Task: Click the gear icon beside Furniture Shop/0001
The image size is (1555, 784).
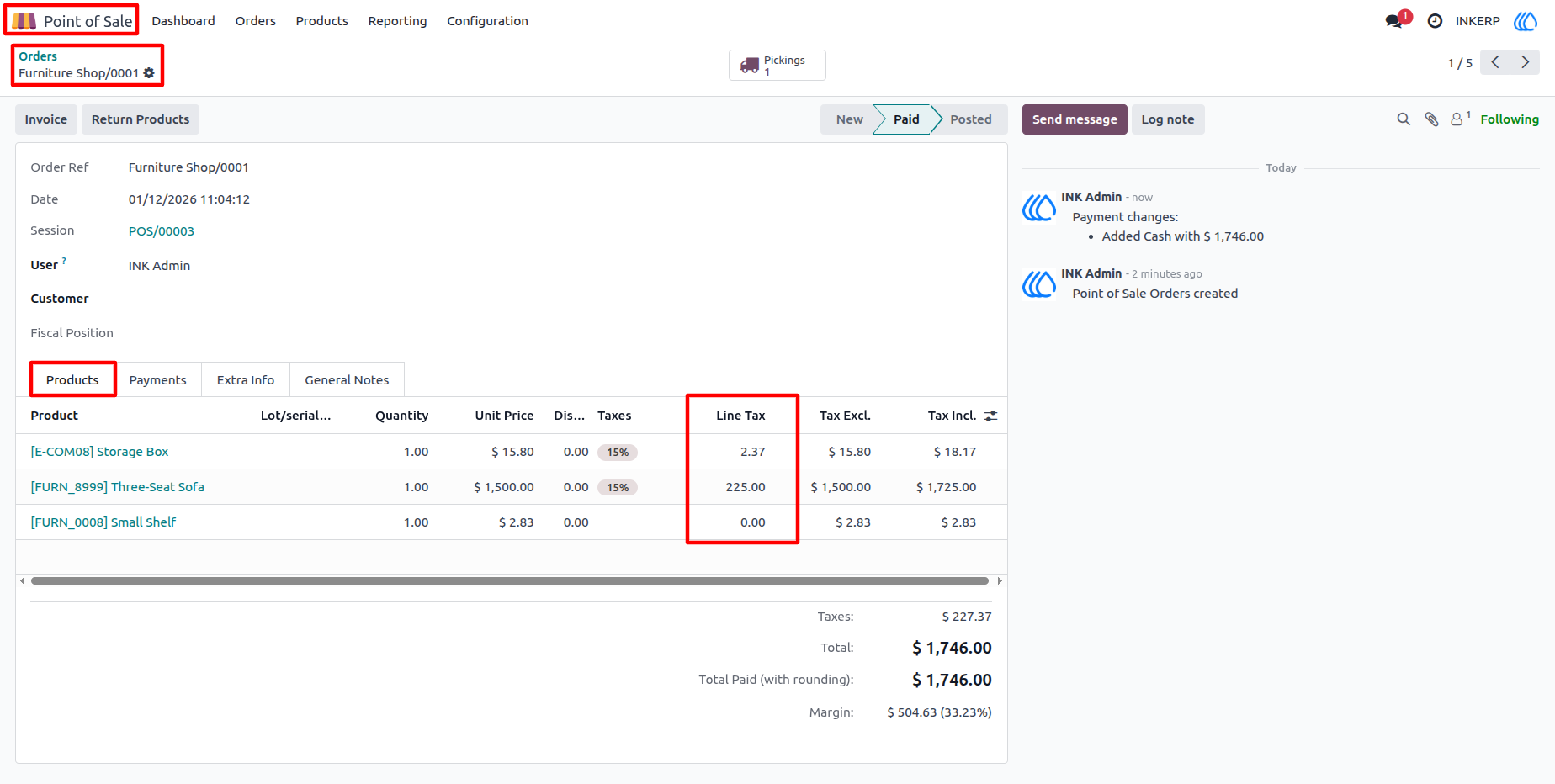Action: (149, 73)
